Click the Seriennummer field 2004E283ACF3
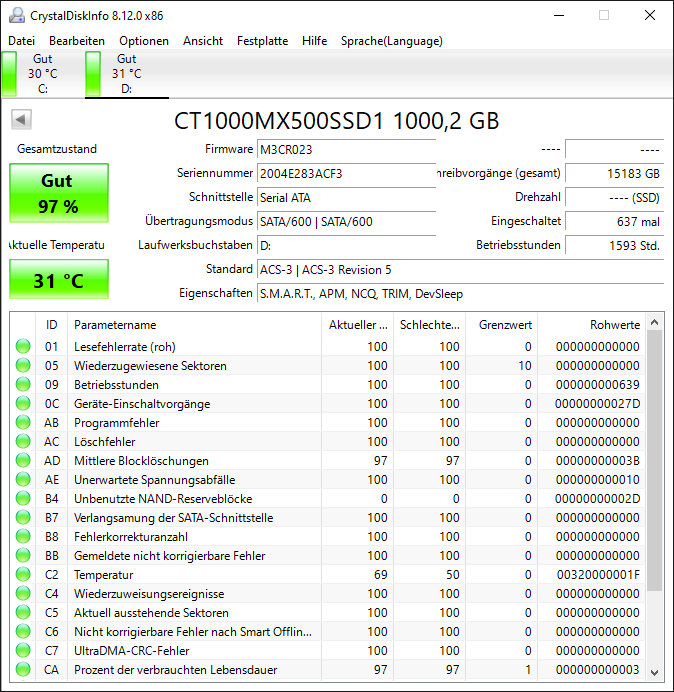 [x=346, y=173]
